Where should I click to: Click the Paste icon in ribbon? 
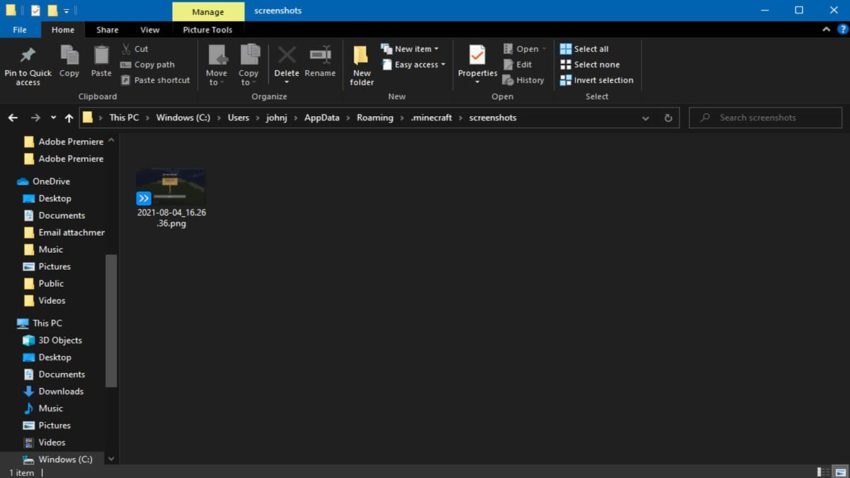pyautogui.click(x=101, y=56)
